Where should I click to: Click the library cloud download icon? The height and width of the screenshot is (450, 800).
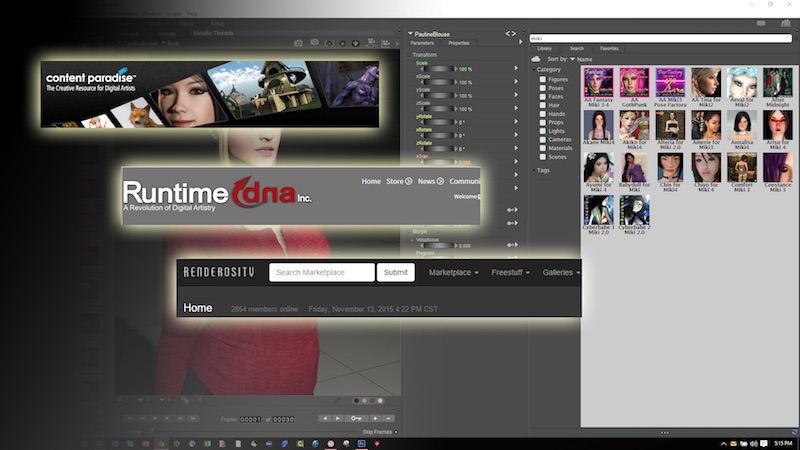pyautogui.click(x=536, y=59)
